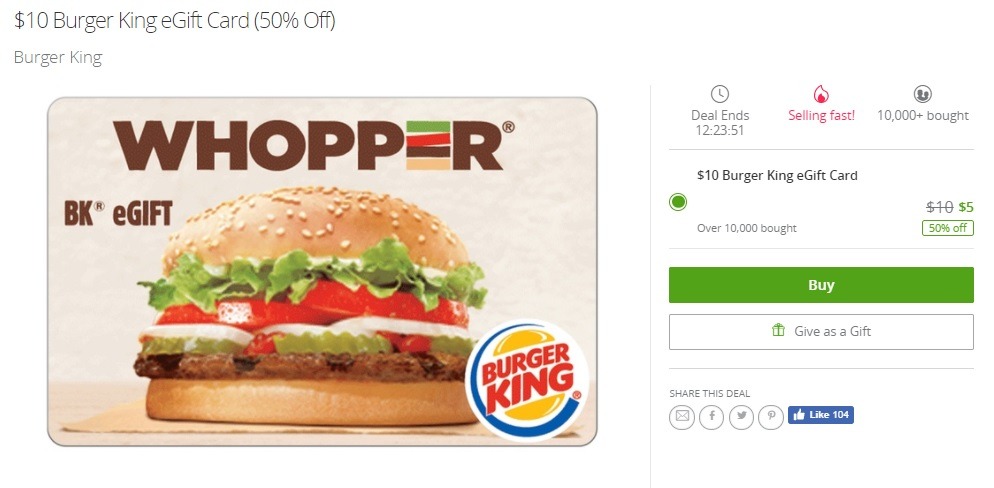This screenshot has height=488, width=994.
Task: Click gift box icon in Give as a Gift
Action: 778,330
